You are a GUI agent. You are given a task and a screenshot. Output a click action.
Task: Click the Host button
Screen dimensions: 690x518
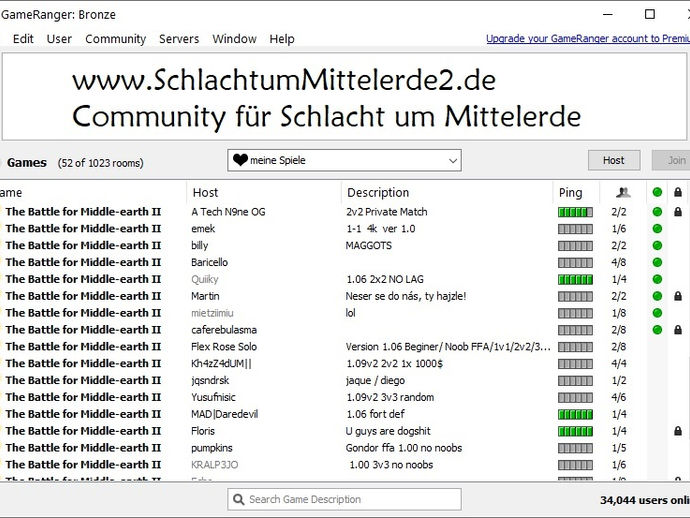pyautogui.click(x=614, y=160)
